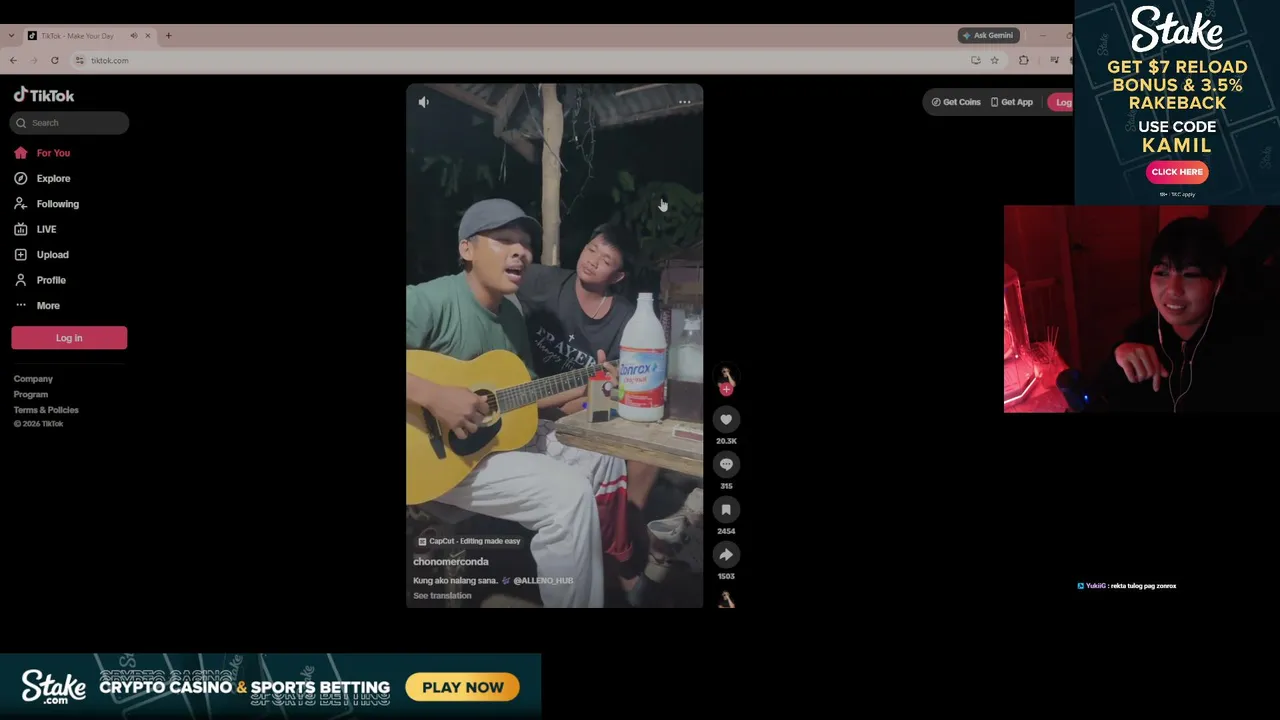The image size is (1280, 720).
Task: Bookmark this page with the star icon
Action: click(x=994, y=60)
